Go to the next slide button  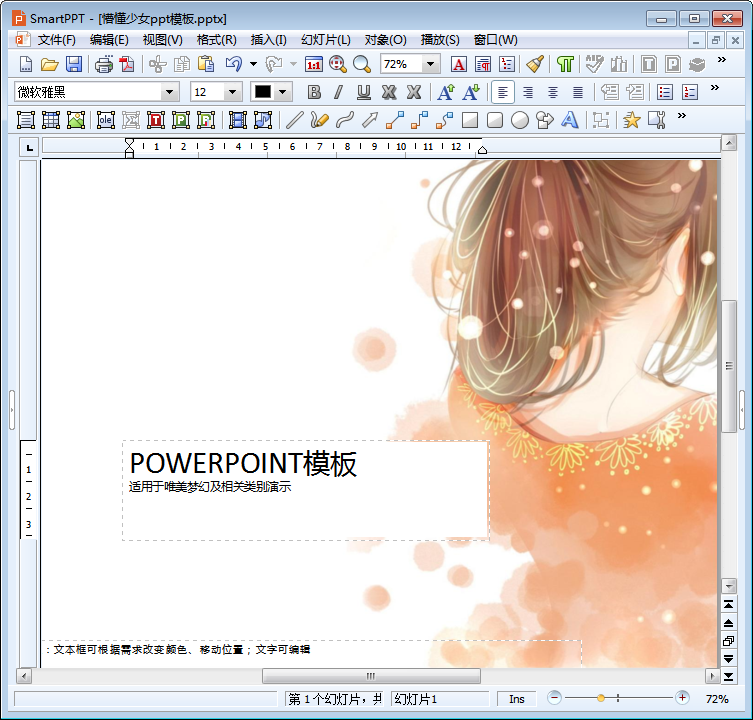pyautogui.click(x=729, y=659)
